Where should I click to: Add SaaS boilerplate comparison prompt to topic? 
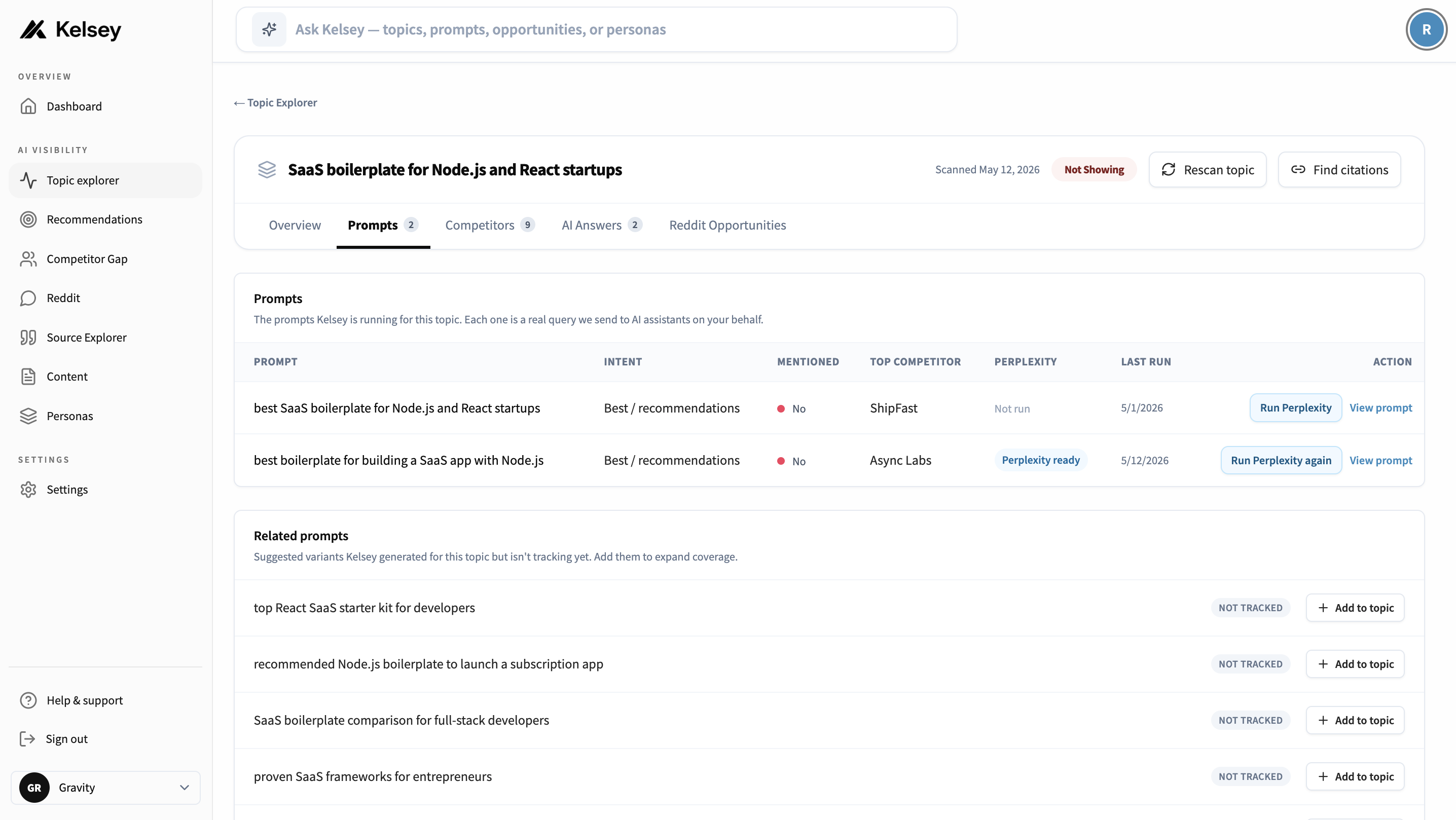tap(1355, 720)
